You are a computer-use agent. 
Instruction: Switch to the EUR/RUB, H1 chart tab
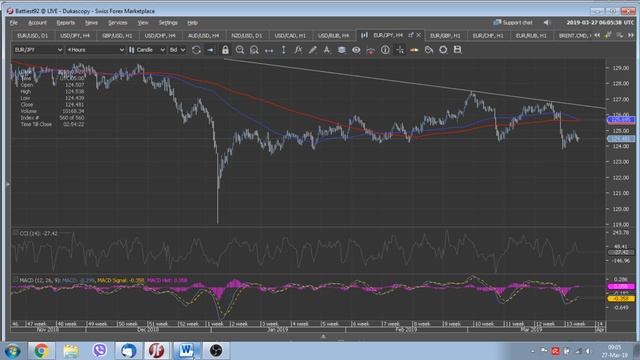pyautogui.click(x=531, y=36)
